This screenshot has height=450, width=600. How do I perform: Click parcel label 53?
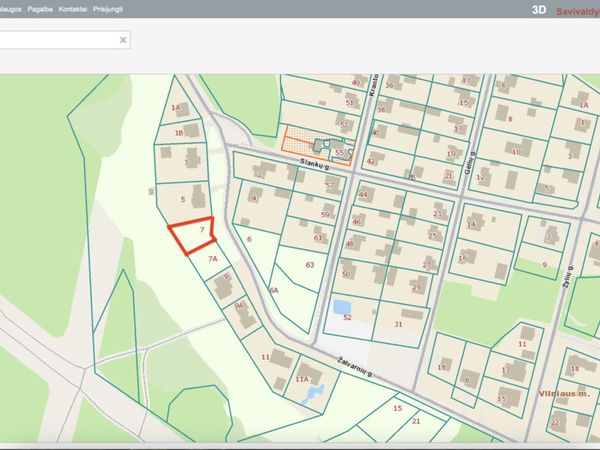tap(344, 124)
